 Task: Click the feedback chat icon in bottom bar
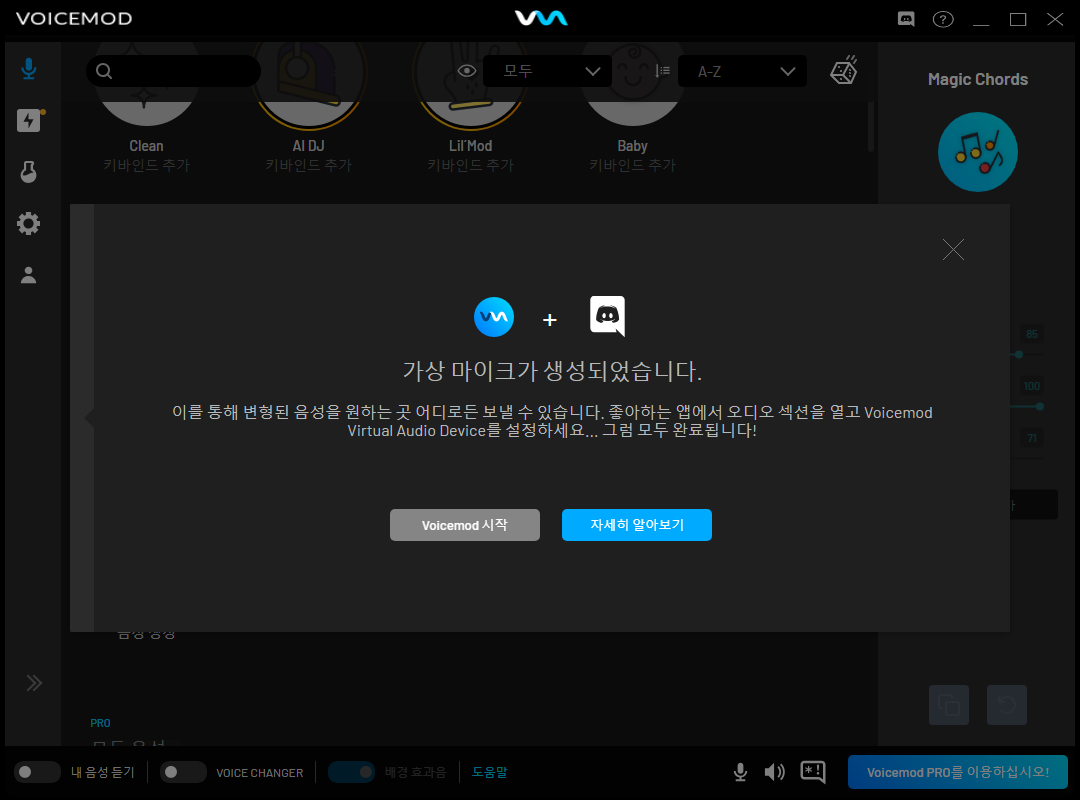[813, 772]
